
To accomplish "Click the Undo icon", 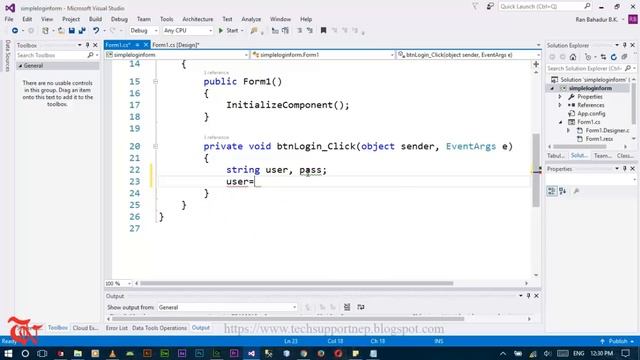I will point(96,31).
